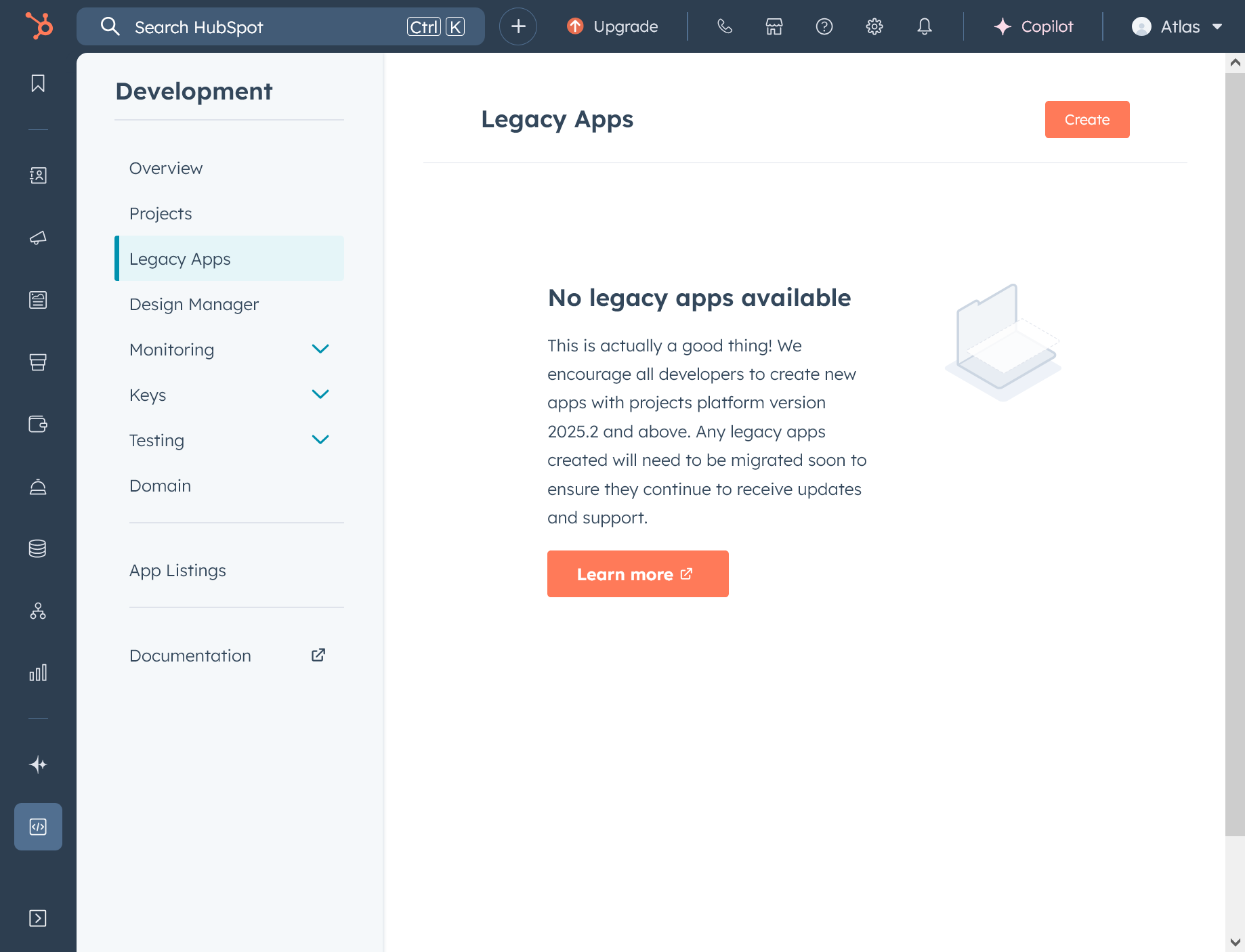
Task: Open the Notifications bell icon
Action: [x=925, y=26]
